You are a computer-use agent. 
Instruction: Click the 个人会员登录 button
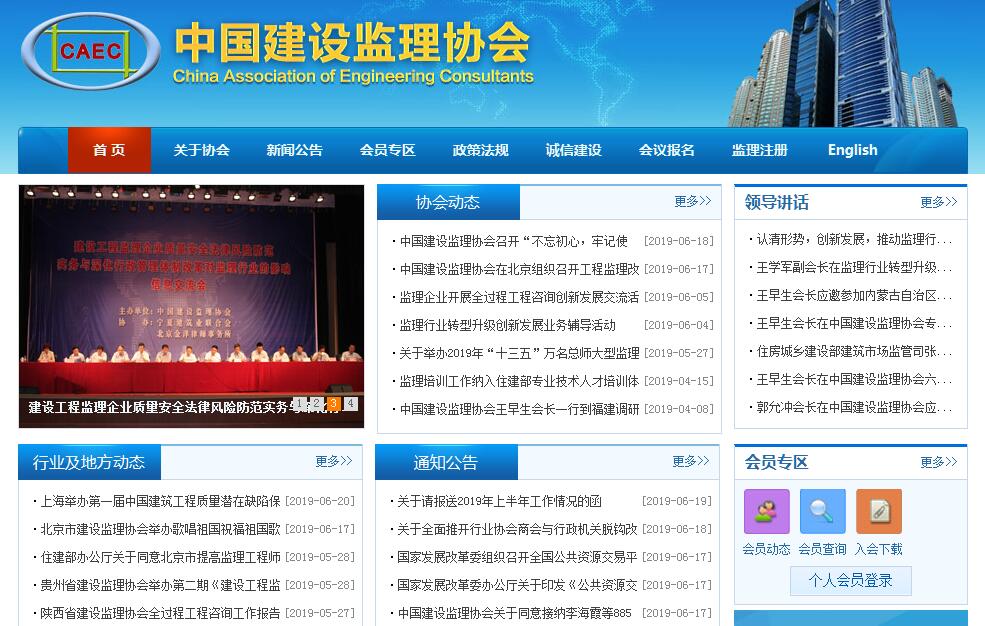[x=851, y=580]
